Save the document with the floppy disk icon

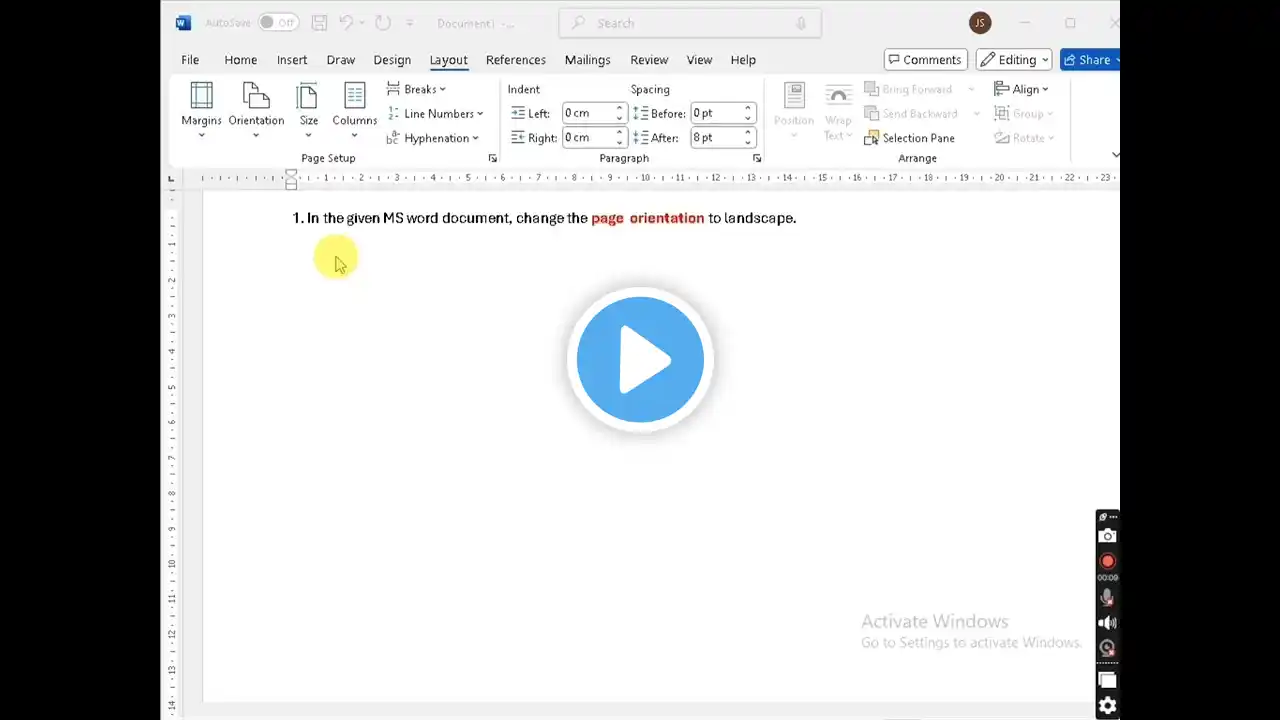[319, 23]
